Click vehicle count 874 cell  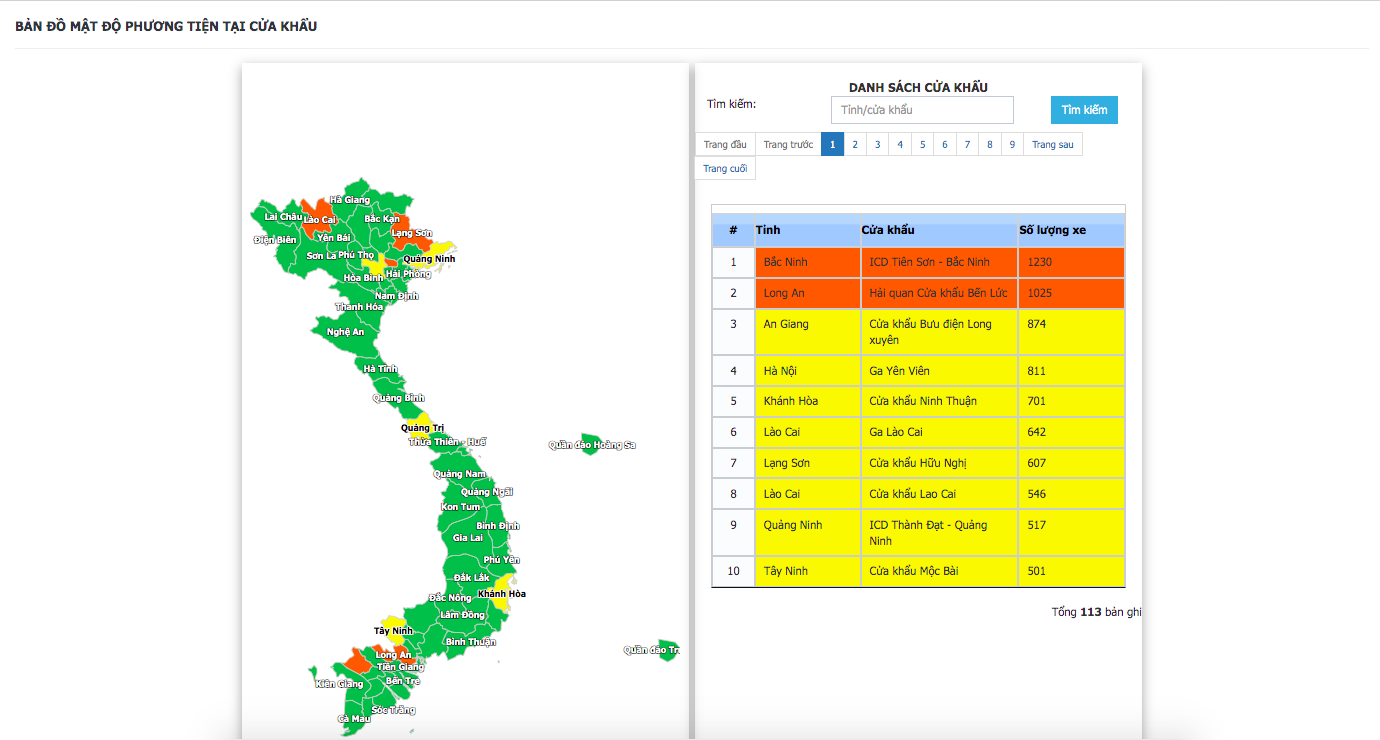click(x=1071, y=332)
